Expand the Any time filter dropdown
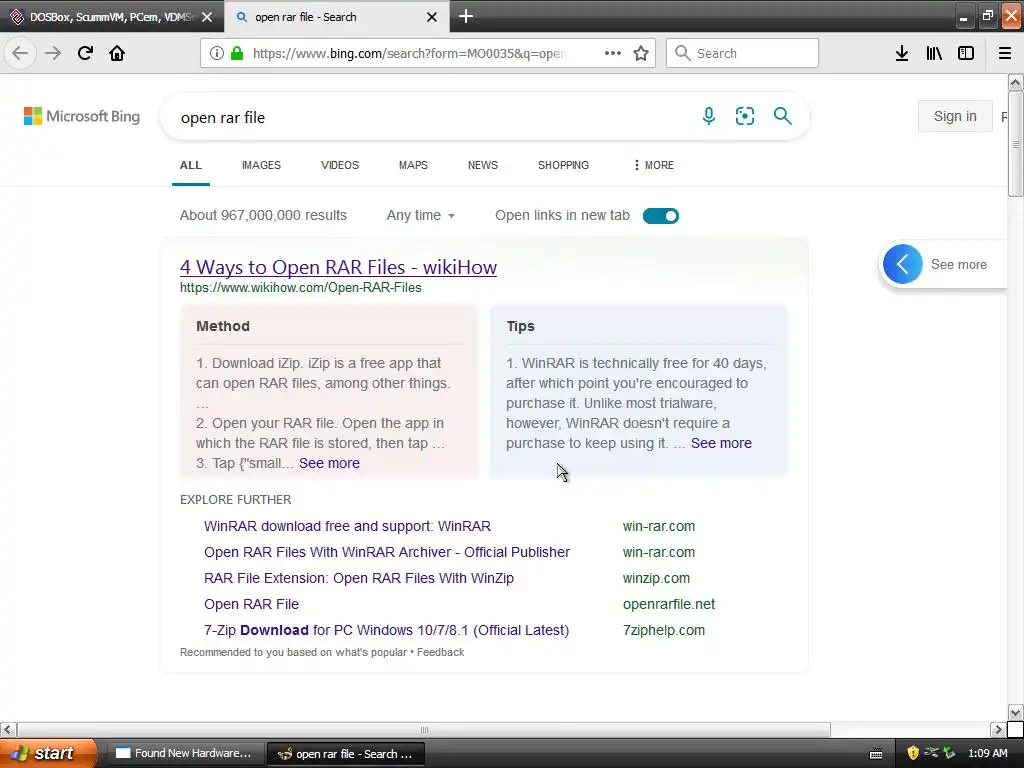This screenshot has width=1024, height=768. [420, 216]
